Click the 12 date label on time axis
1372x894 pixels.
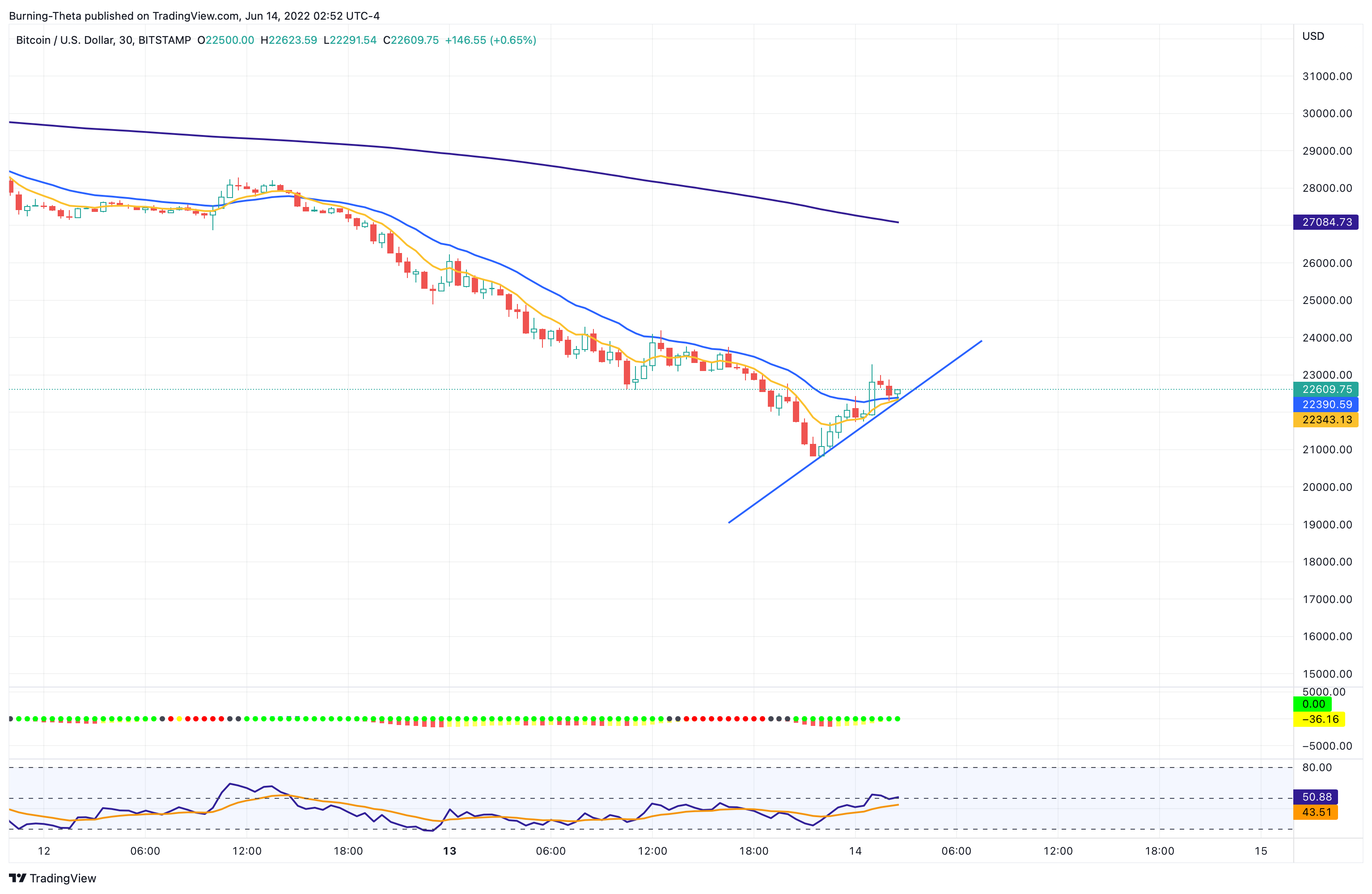[44, 851]
